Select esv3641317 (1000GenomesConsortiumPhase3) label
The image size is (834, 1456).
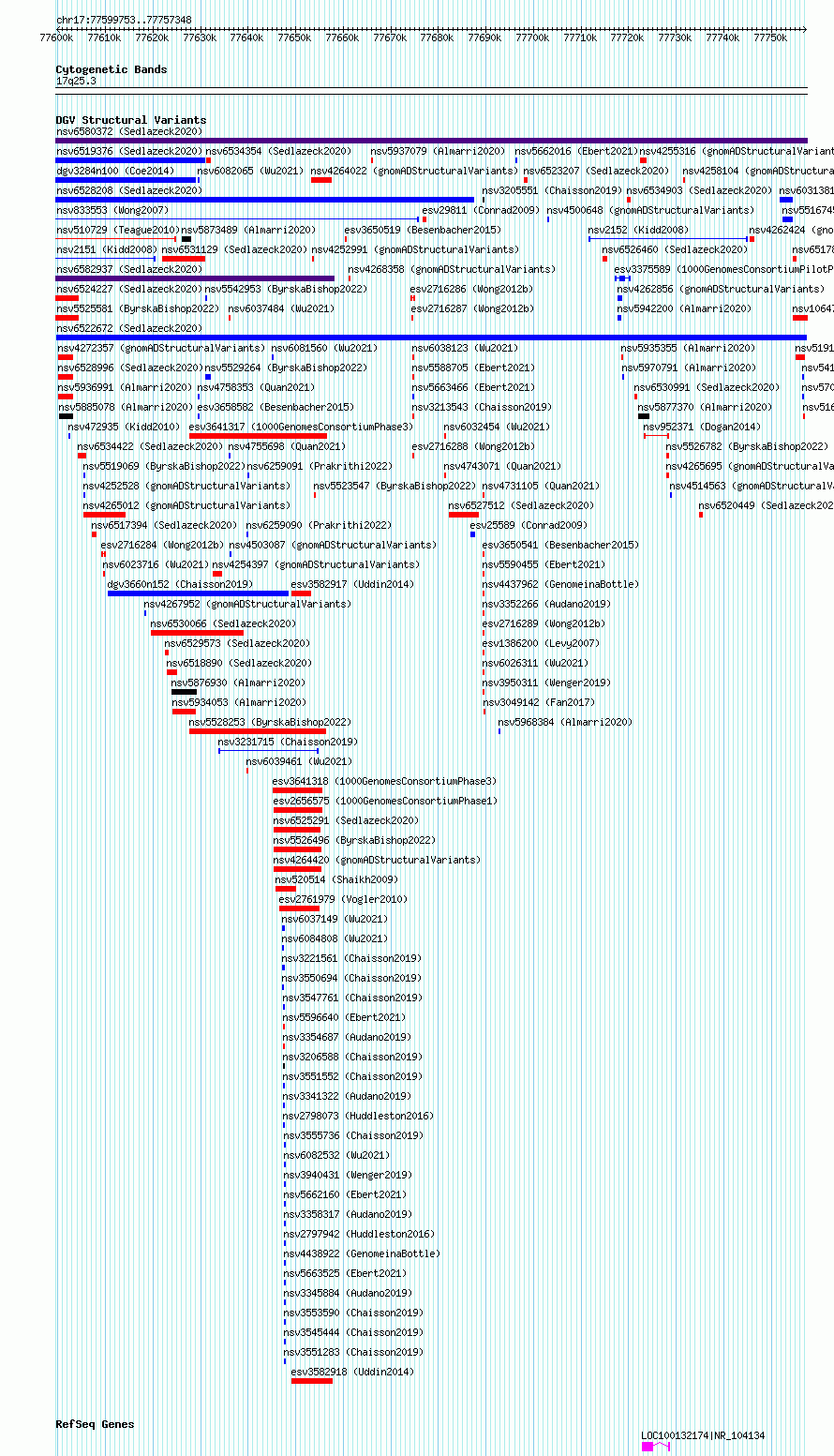[x=301, y=427]
